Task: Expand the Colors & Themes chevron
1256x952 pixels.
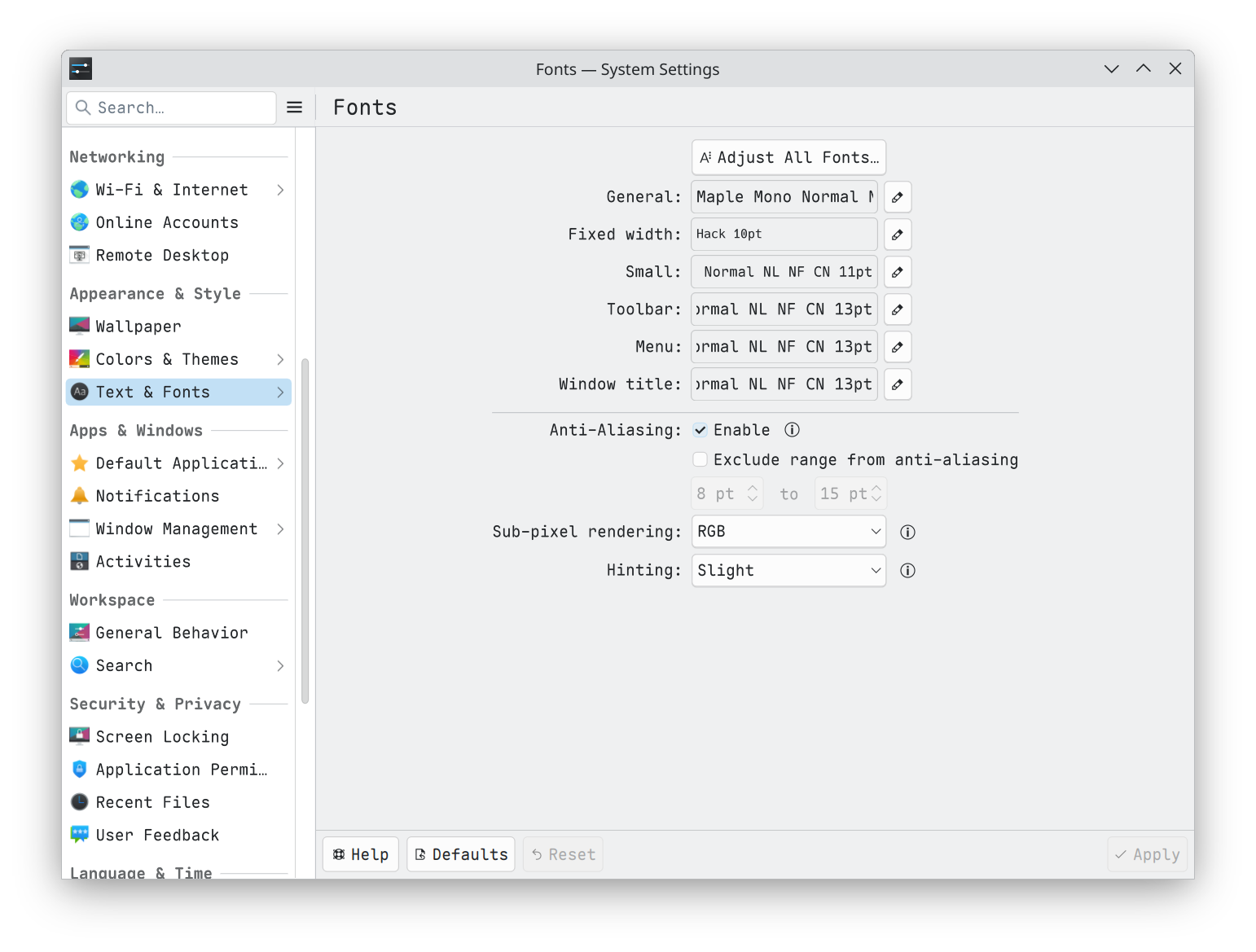Action: (280, 359)
